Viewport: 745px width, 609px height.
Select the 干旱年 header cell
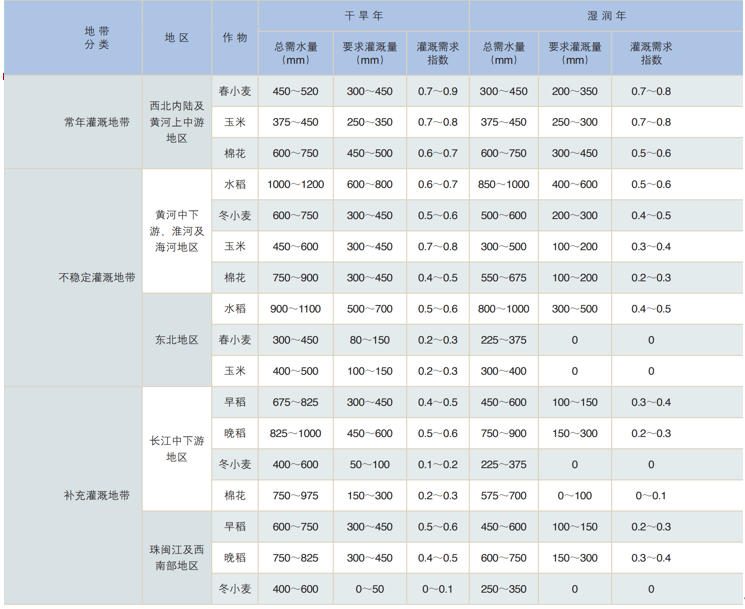[362, 17]
